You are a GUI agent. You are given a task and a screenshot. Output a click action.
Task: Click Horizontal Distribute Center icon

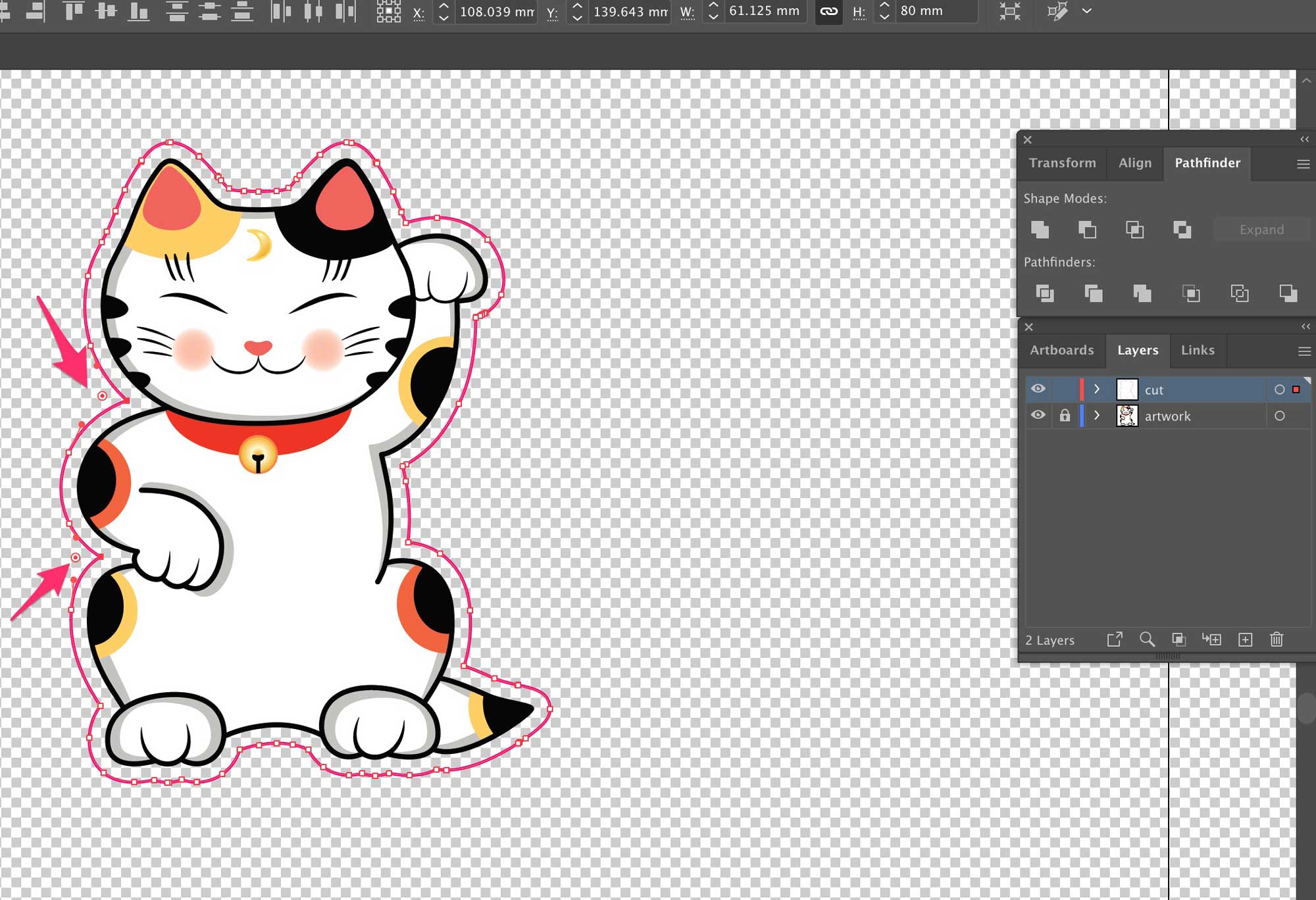click(314, 11)
